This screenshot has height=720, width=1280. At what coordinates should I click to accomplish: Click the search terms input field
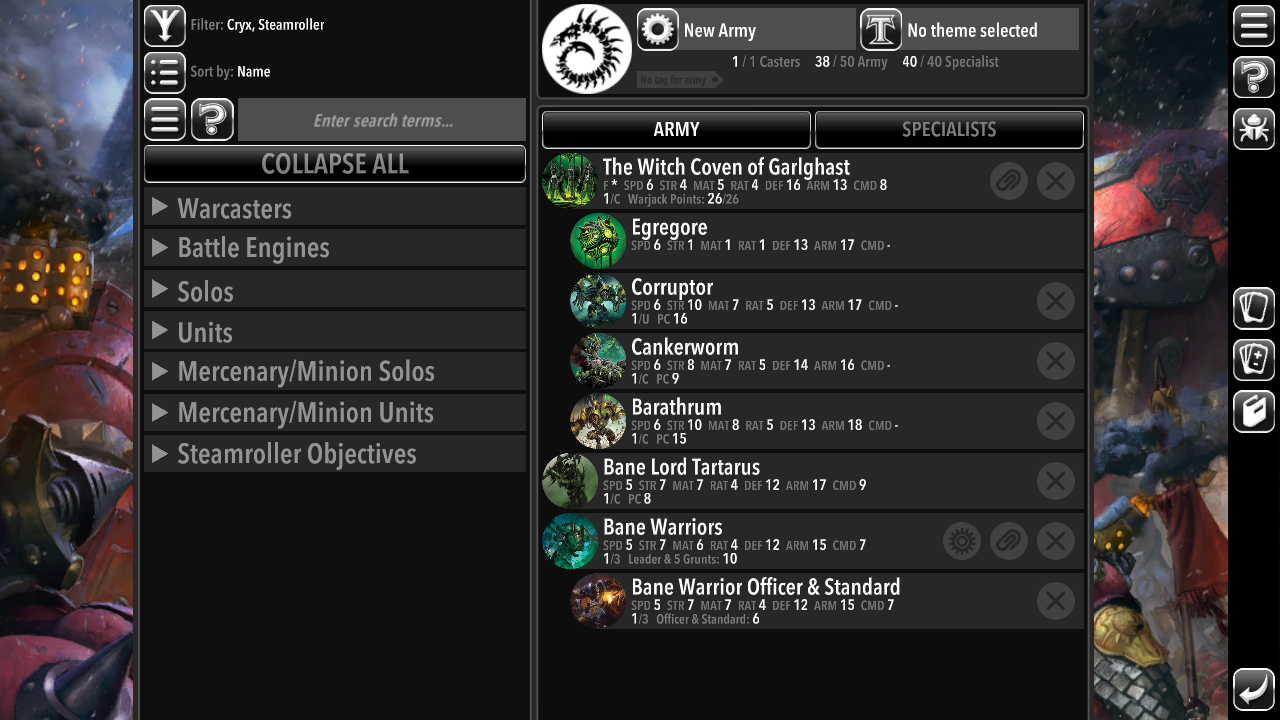point(382,120)
